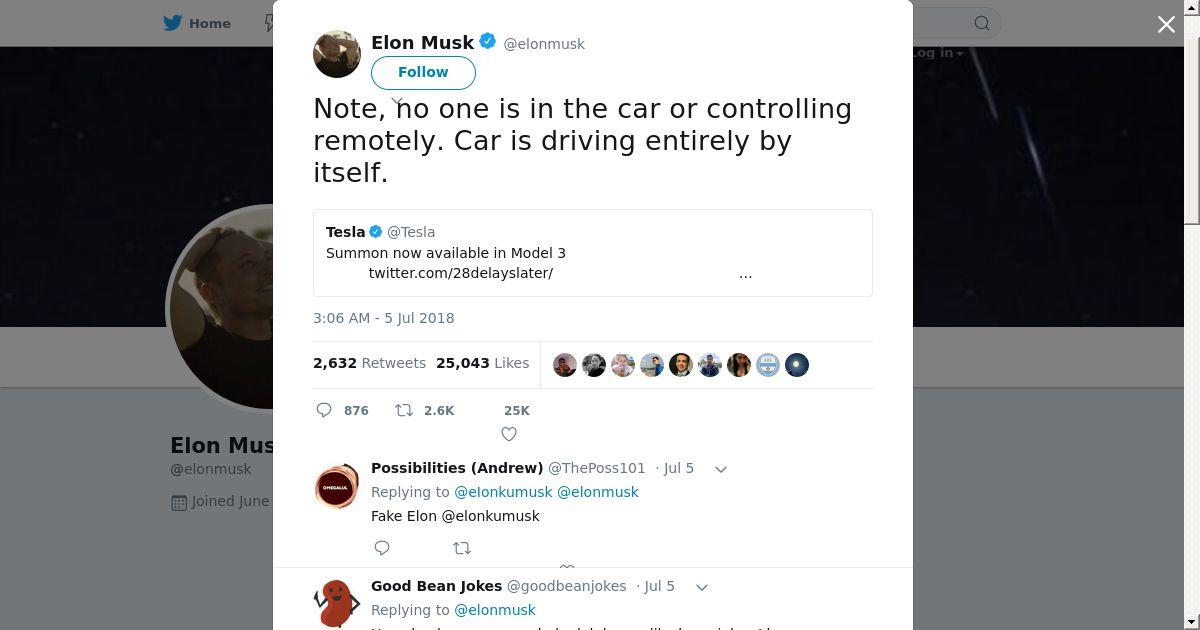This screenshot has width=1200, height=630.
Task: View the 25,043 Likes list
Action: click(482, 363)
